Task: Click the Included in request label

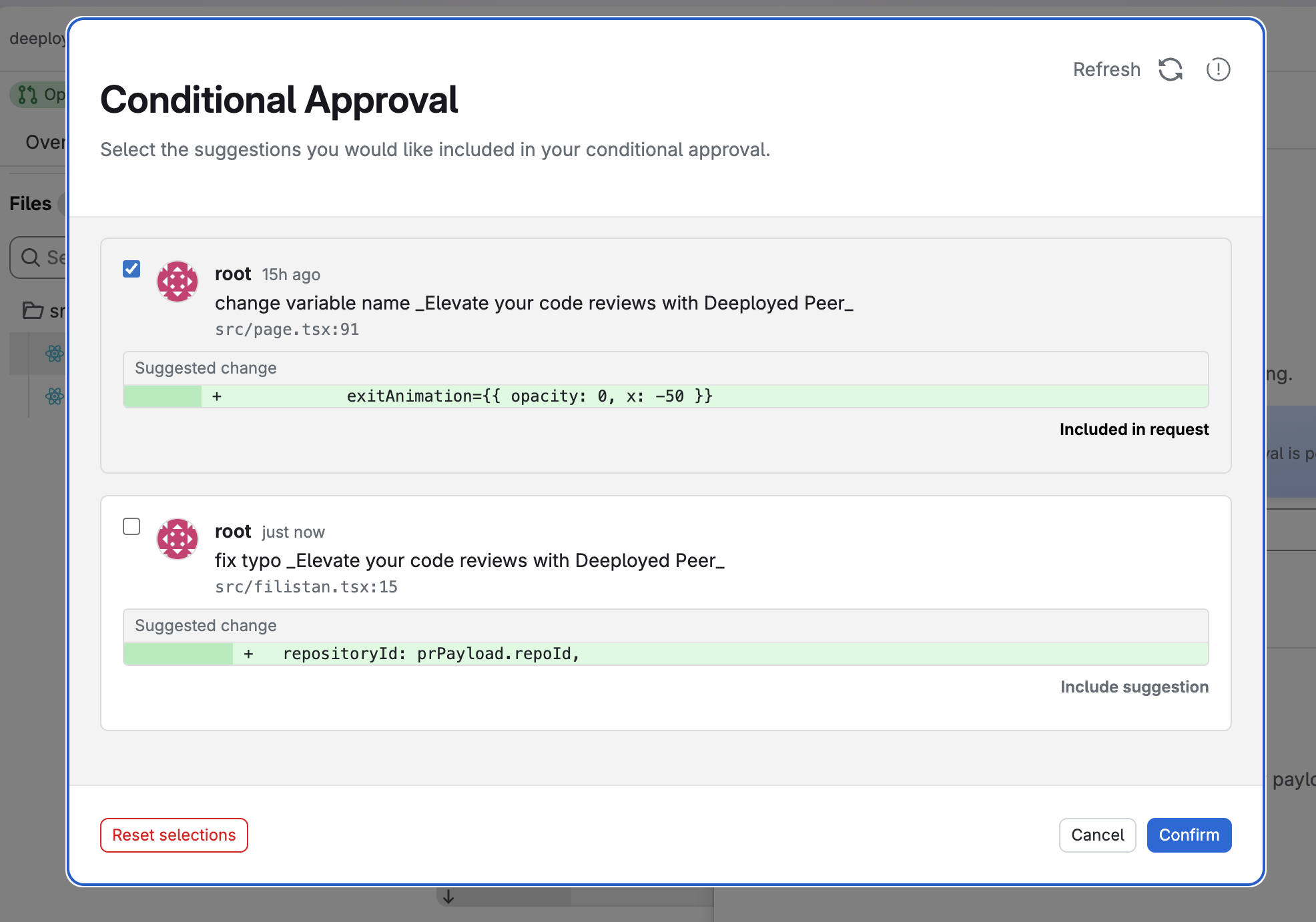Action: tap(1134, 429)
